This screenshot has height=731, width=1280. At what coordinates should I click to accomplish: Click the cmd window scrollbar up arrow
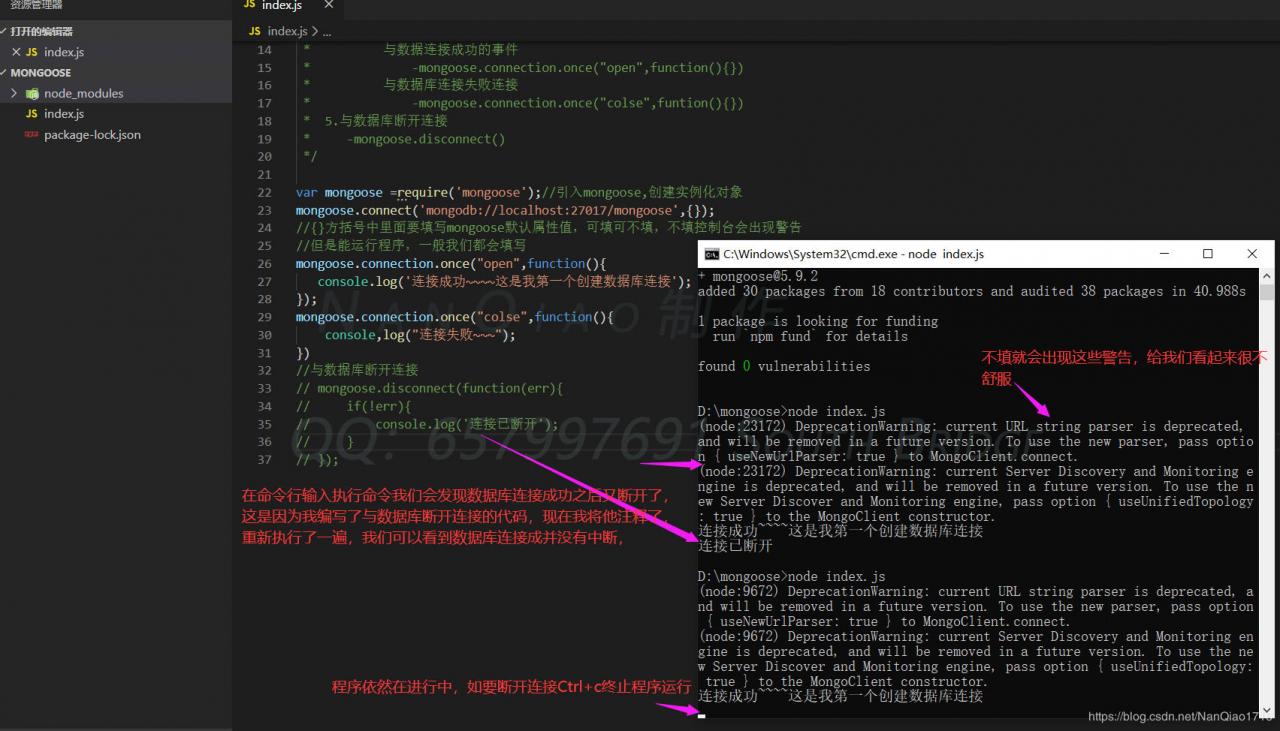tap(1266, 275)
